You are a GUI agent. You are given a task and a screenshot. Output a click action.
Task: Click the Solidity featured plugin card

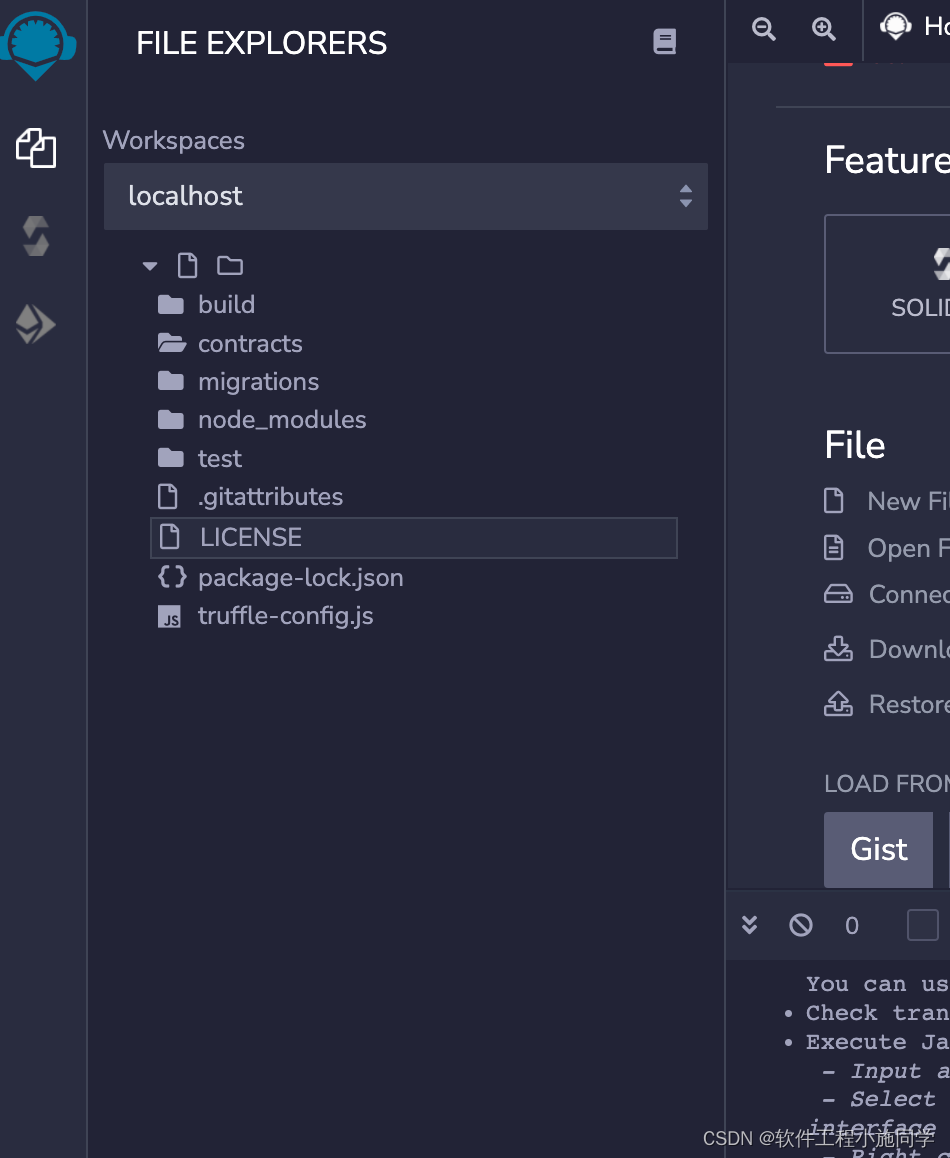(x=887, y=284)
